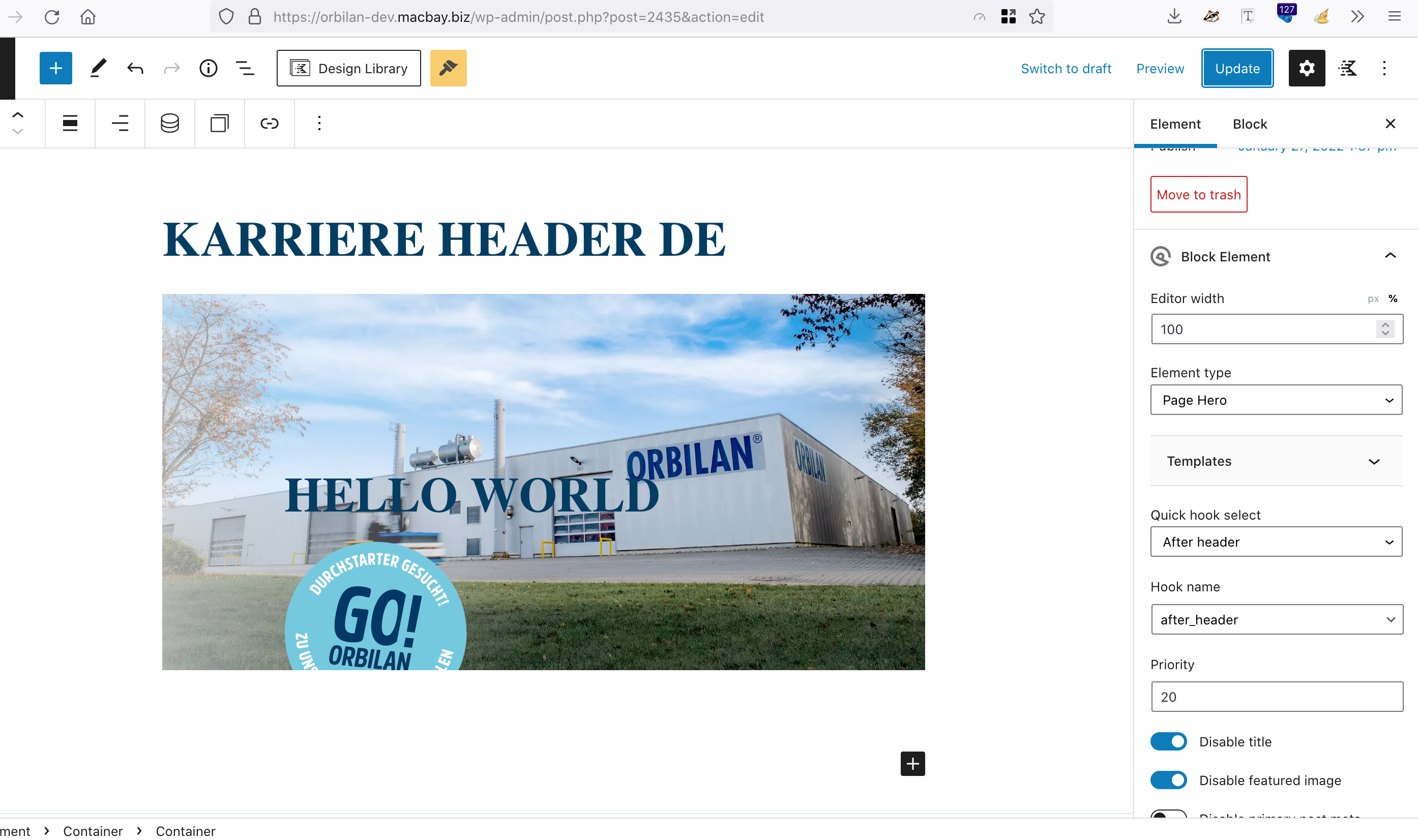Switch editor width unit to px
The width and height of the screenshot is (1418, 840).
1373,299
